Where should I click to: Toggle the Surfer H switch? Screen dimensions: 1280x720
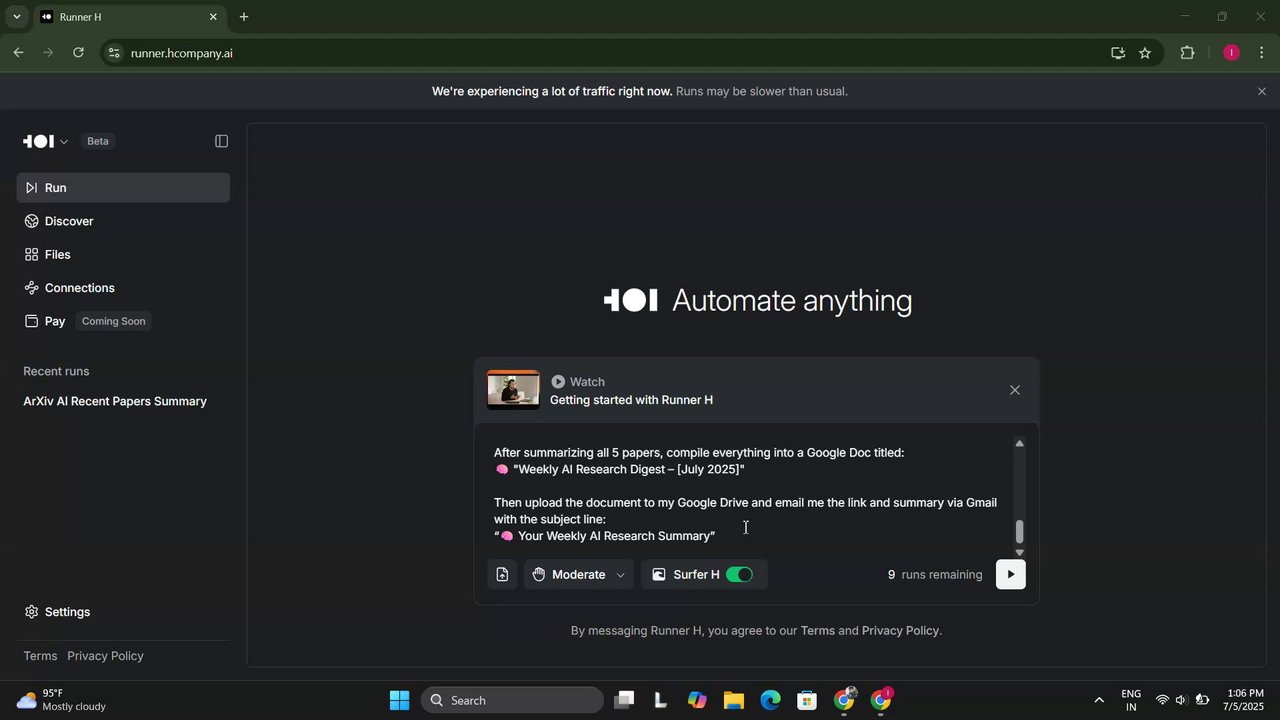tap(739, 575)
